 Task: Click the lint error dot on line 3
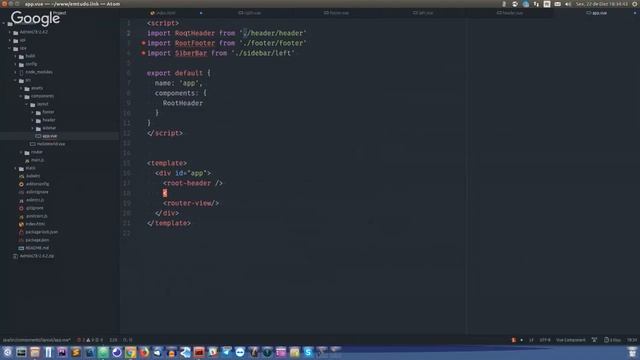144,43
